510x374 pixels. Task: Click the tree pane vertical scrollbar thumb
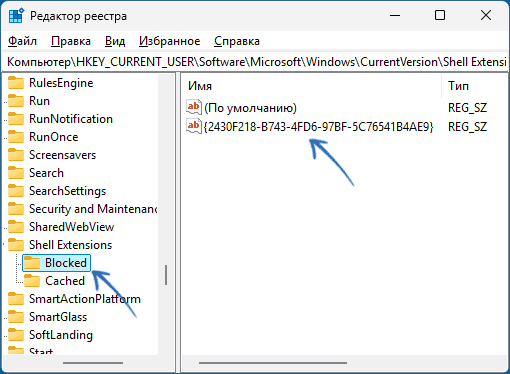(166, 275)
